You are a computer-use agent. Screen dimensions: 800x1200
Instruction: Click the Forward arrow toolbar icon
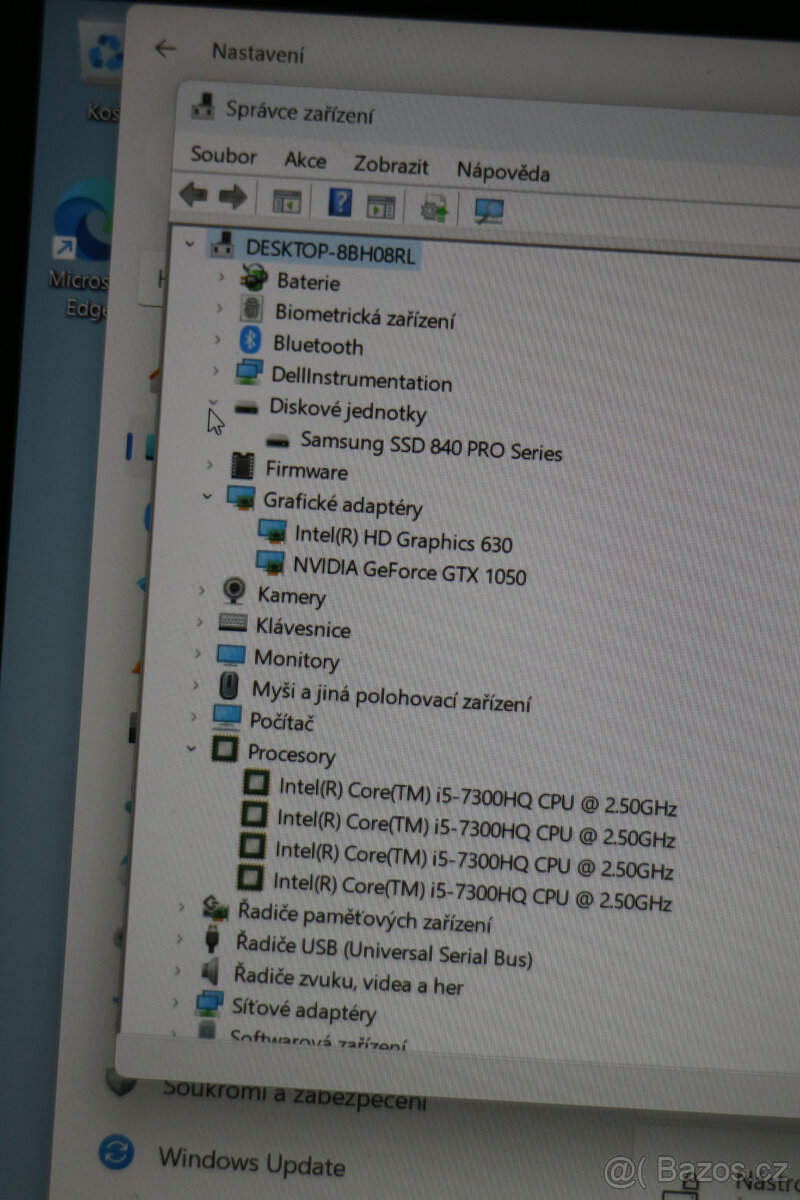click(232, 196)
